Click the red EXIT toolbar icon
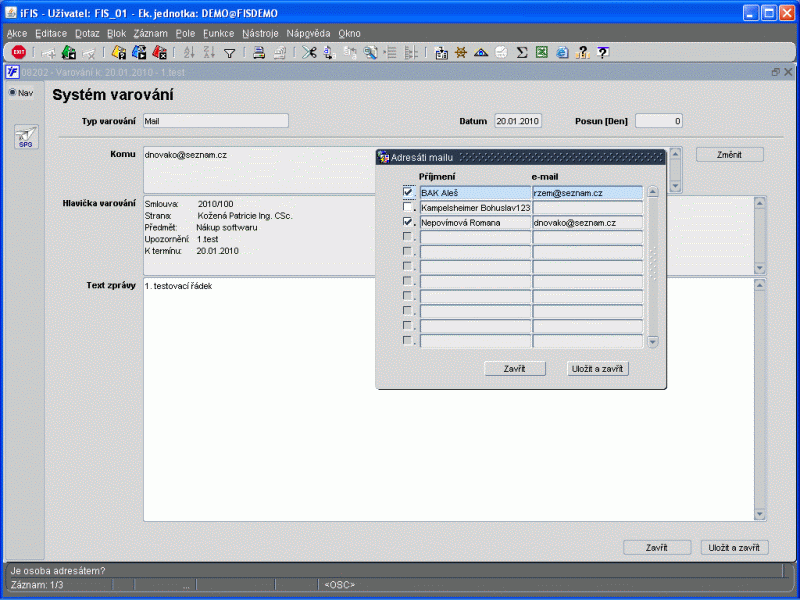 pos(19,52)
